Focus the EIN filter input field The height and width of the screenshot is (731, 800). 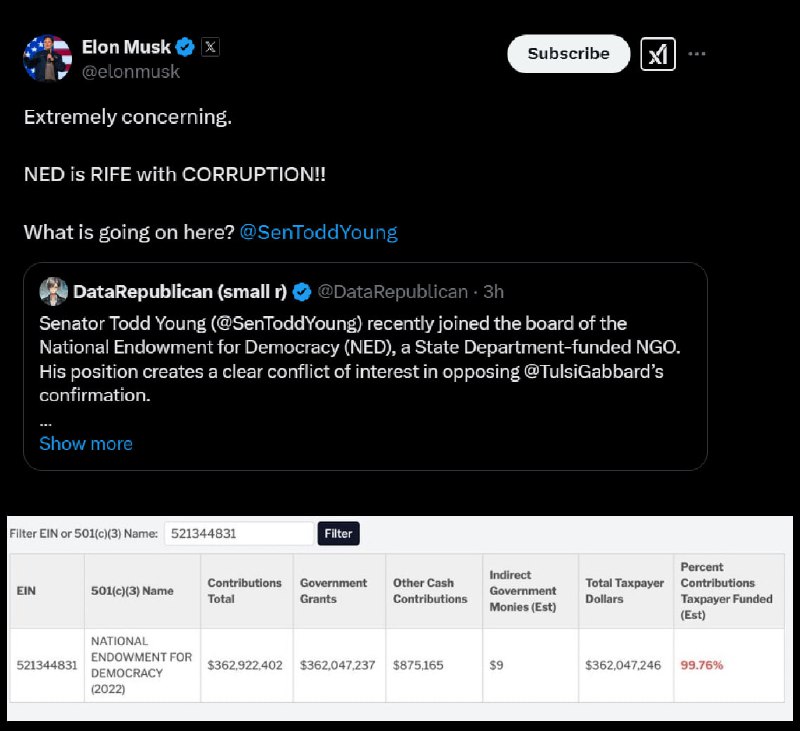point(239,534)
